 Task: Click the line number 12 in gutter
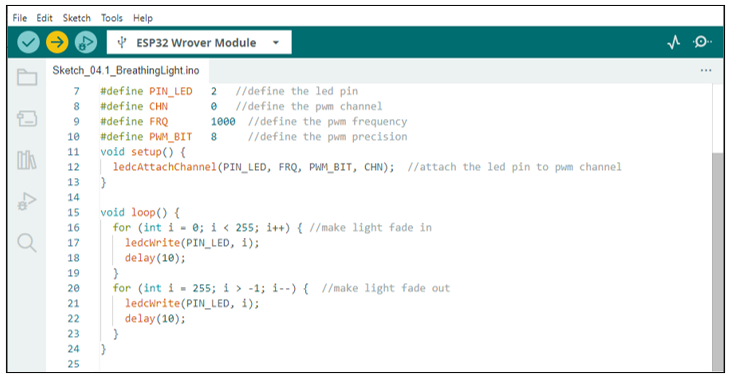(x=73, y=167)
